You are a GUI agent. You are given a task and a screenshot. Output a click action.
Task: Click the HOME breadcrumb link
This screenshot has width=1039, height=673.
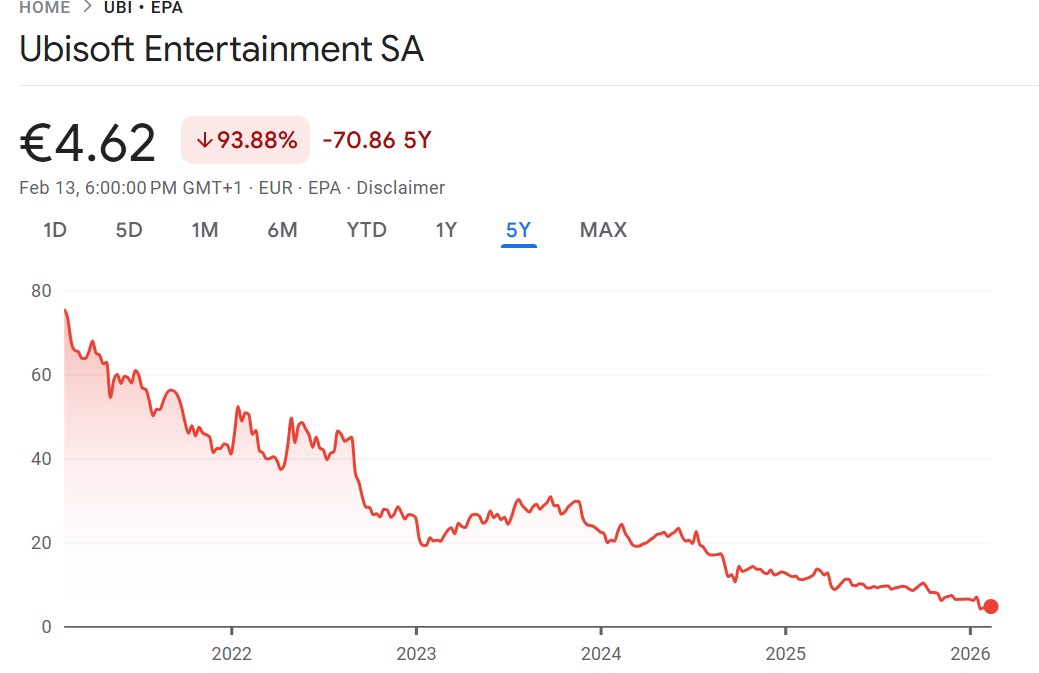[44, 8]
